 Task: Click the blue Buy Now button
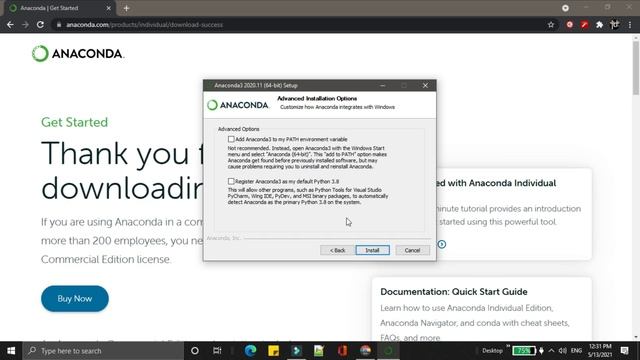pos(75,299)
